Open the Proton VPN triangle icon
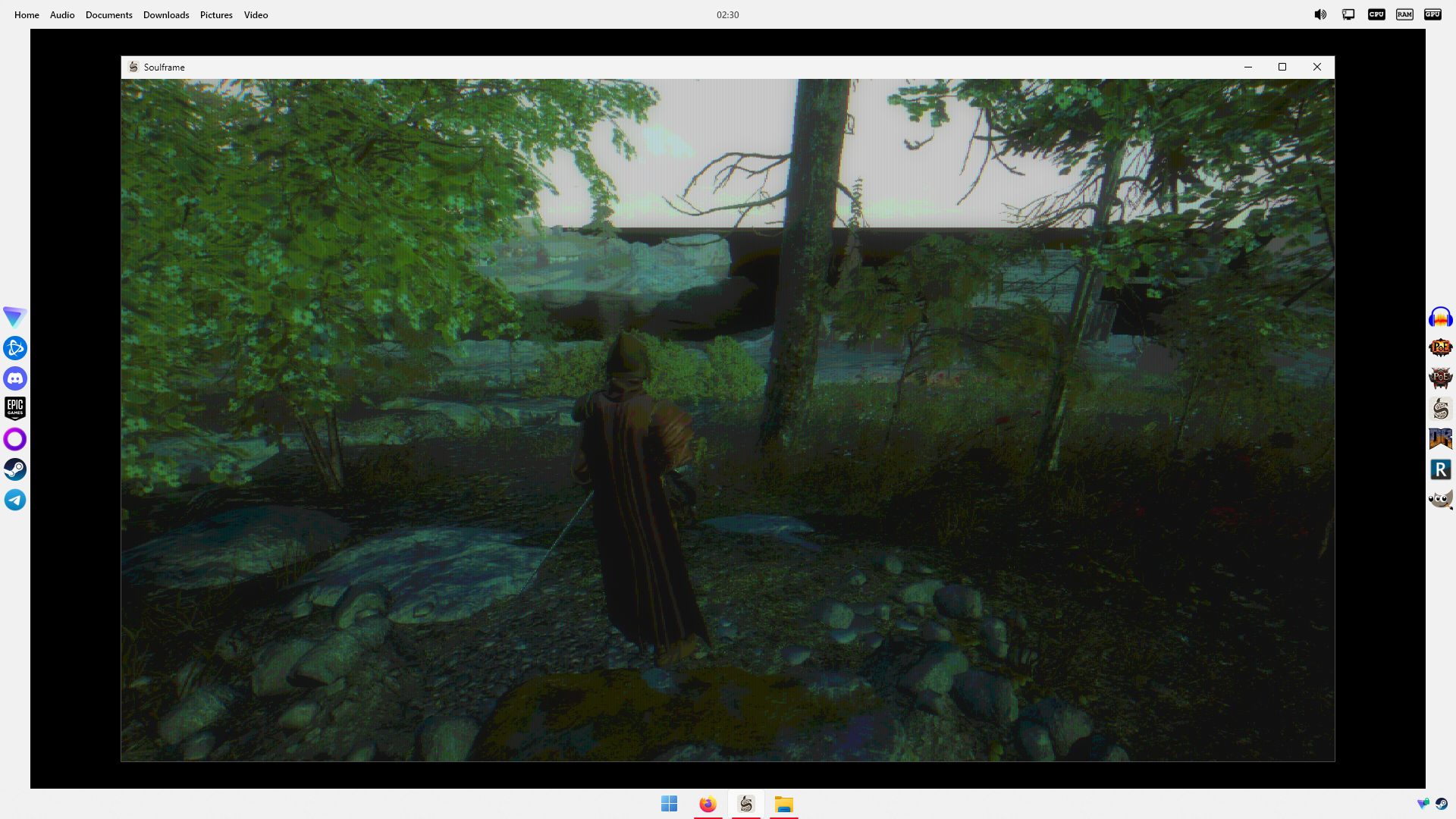Image resolution: width=1456 pixels, height=819 pixels. coord(15,317)
